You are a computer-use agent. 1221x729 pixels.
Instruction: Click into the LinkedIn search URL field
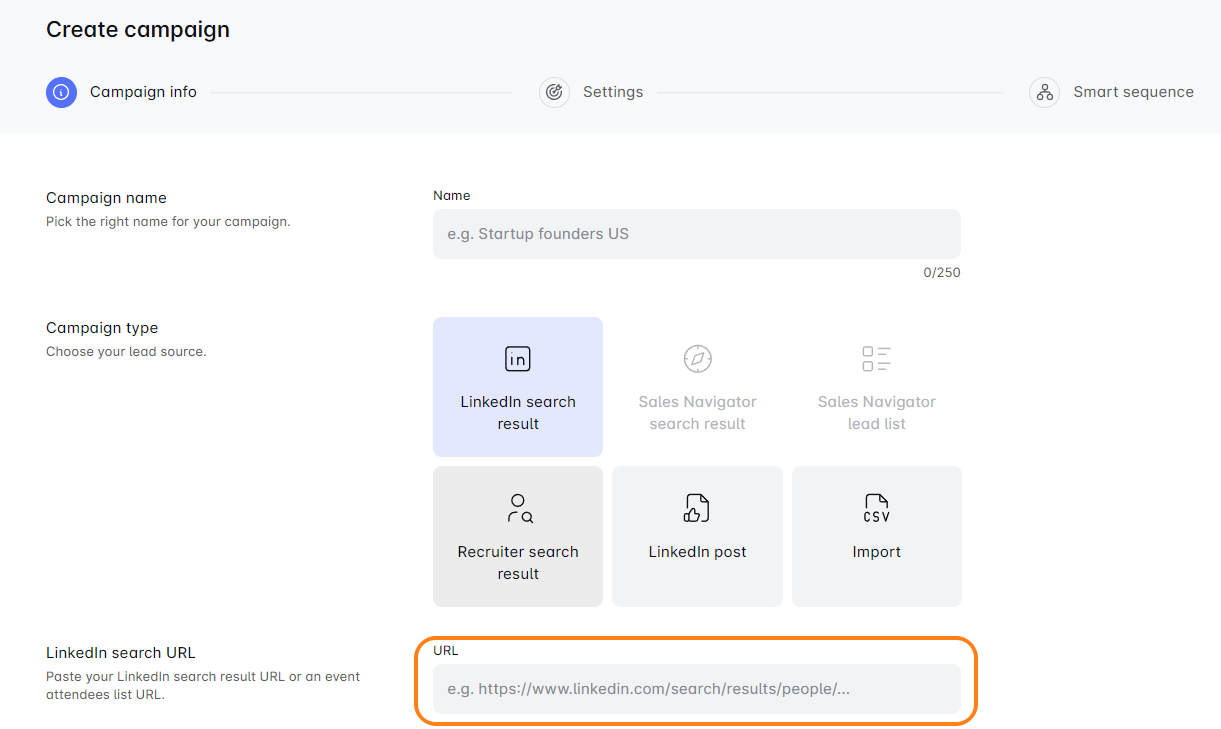tap(696, 689)
